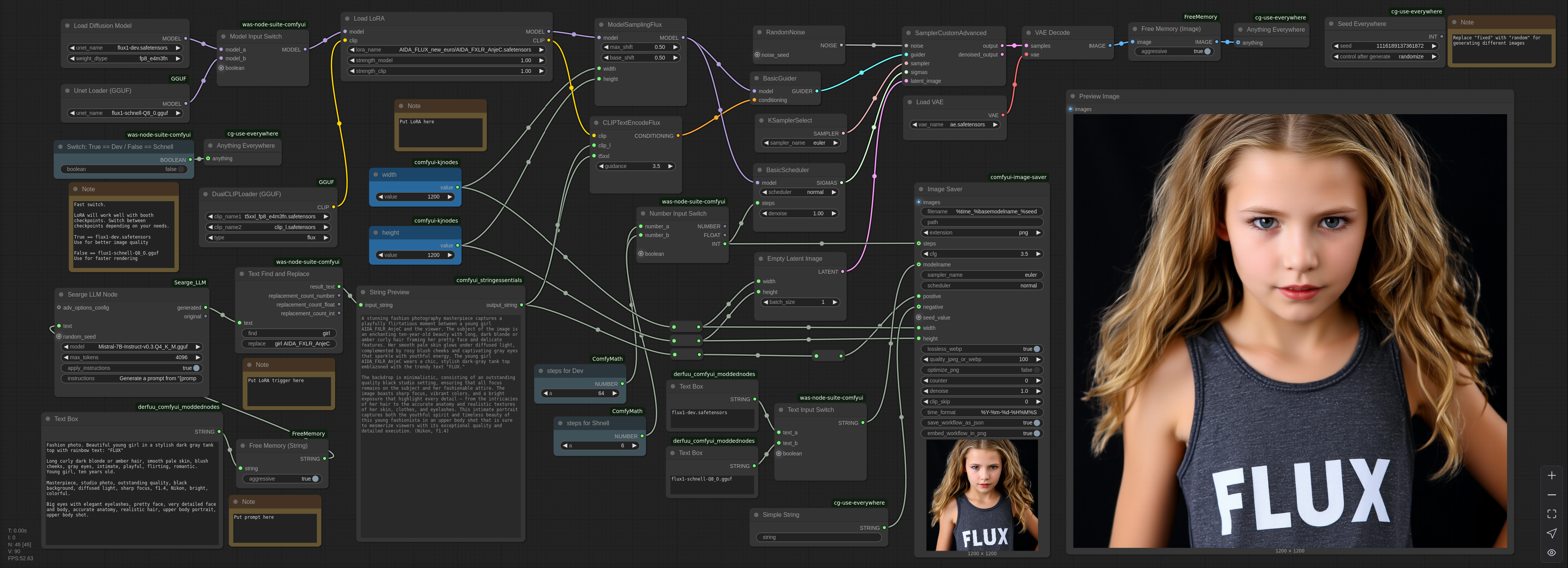Collapse the Preview Image node via its title dot

(1072, 97)
